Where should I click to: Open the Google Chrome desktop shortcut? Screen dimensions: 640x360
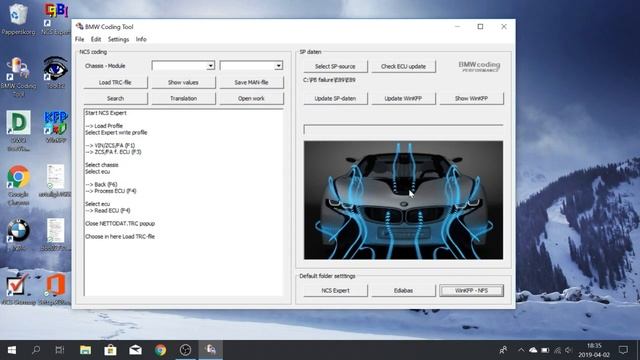coord(18,184)
